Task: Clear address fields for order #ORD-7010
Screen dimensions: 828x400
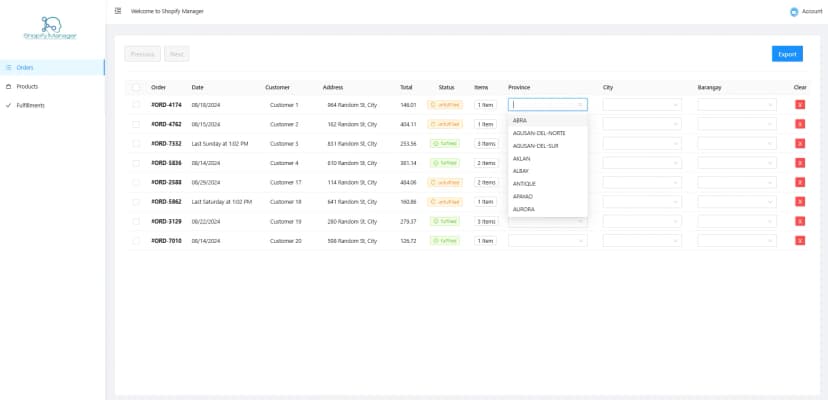Action: point(800,240)
